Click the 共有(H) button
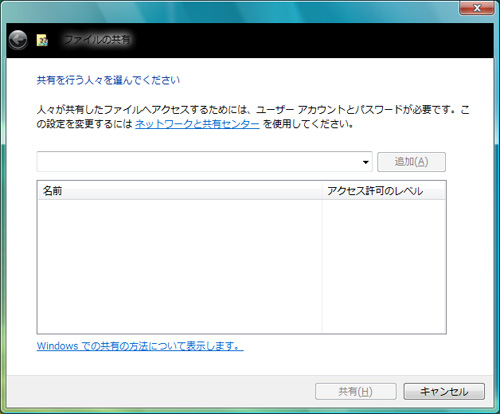Viewport: 500px width, 414px height. coord(356,391)
